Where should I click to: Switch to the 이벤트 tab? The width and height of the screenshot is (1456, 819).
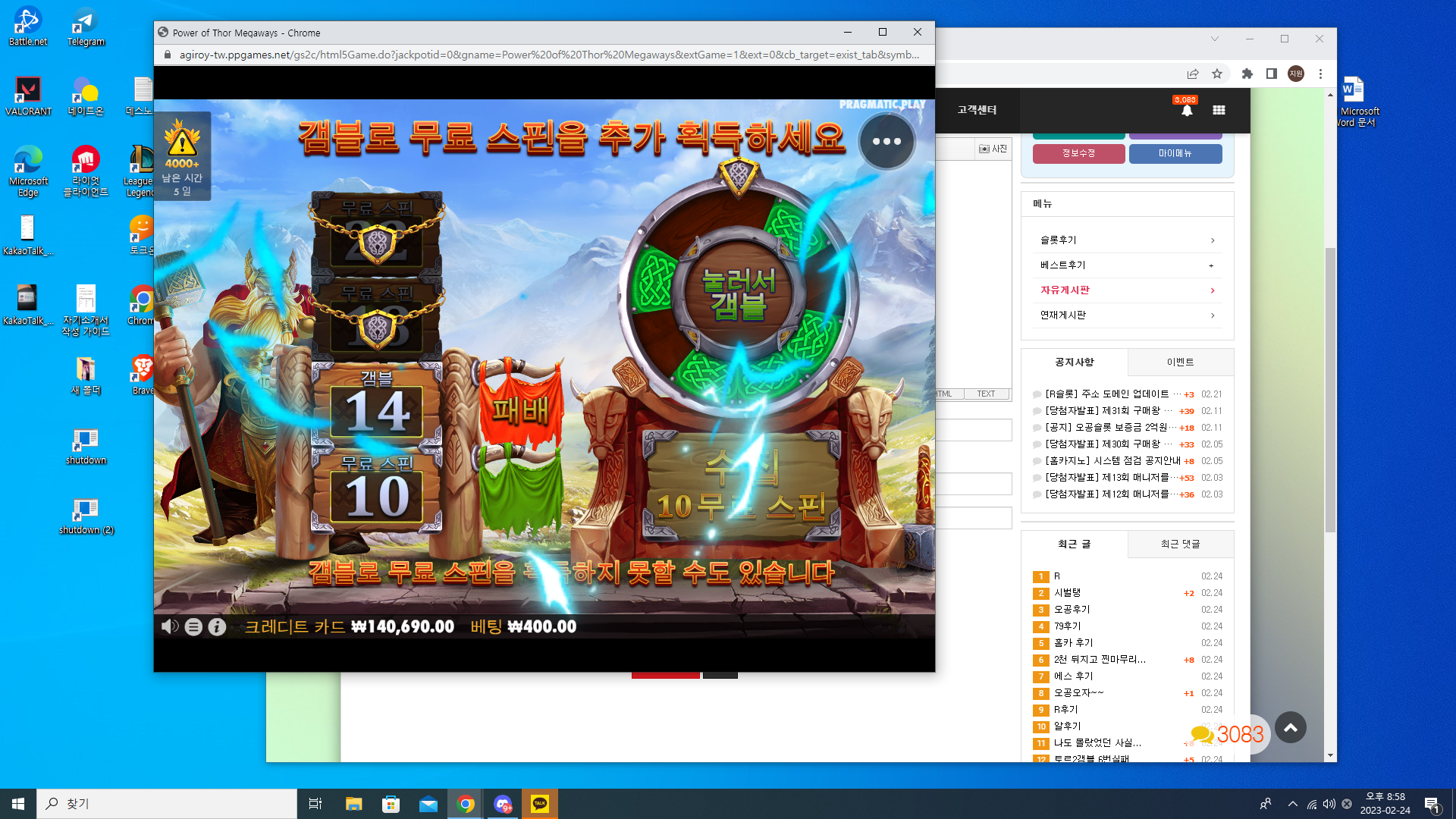[x=1181, y=362]
